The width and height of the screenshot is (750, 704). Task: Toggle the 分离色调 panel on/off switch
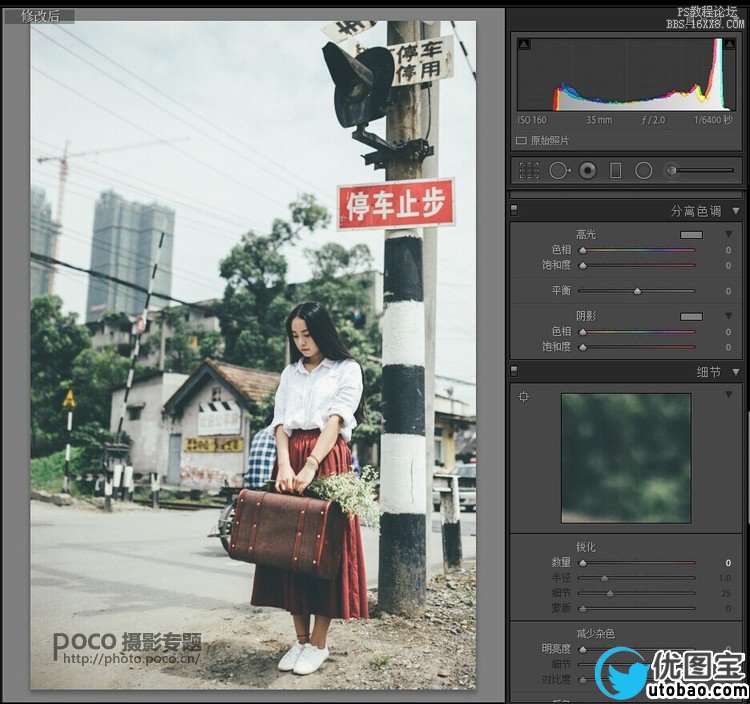click(x=515, y=211)
